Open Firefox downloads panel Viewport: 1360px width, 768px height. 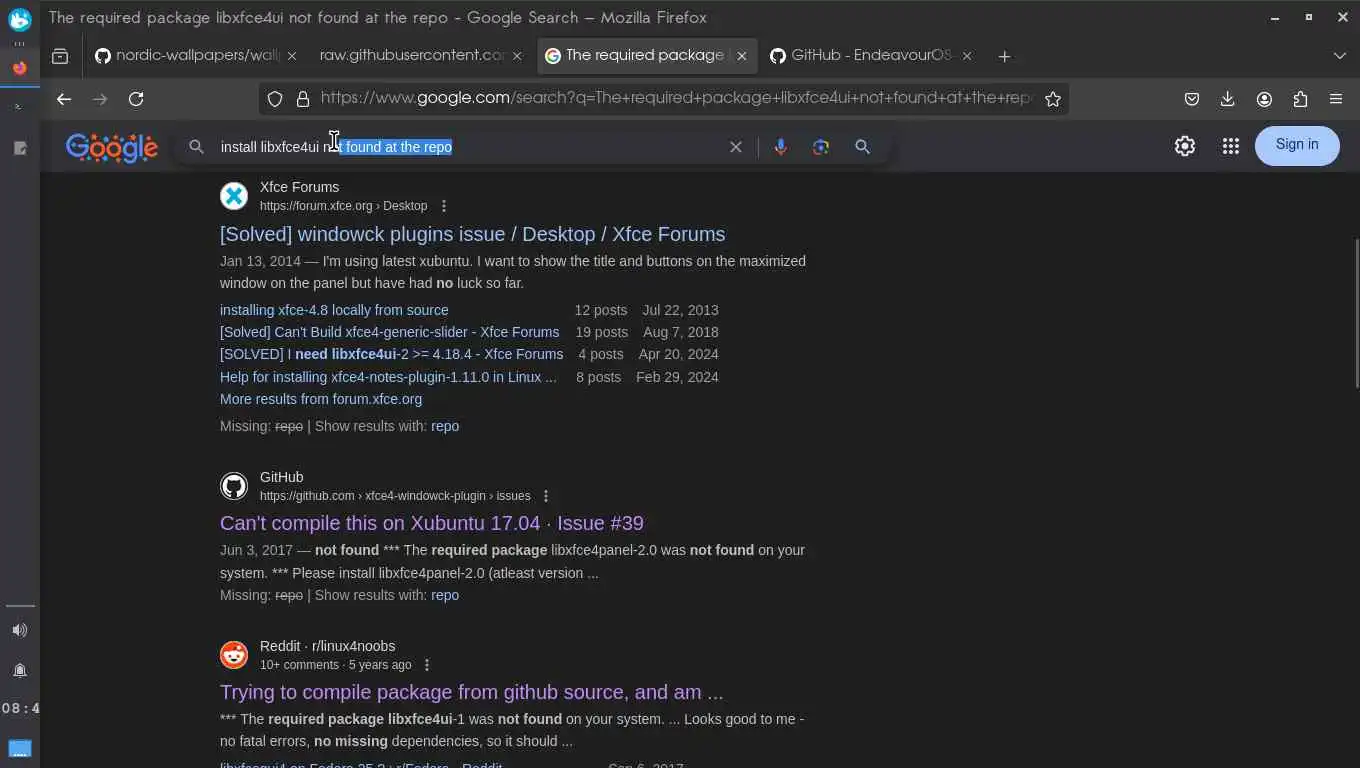click(x=1228, y=99)
